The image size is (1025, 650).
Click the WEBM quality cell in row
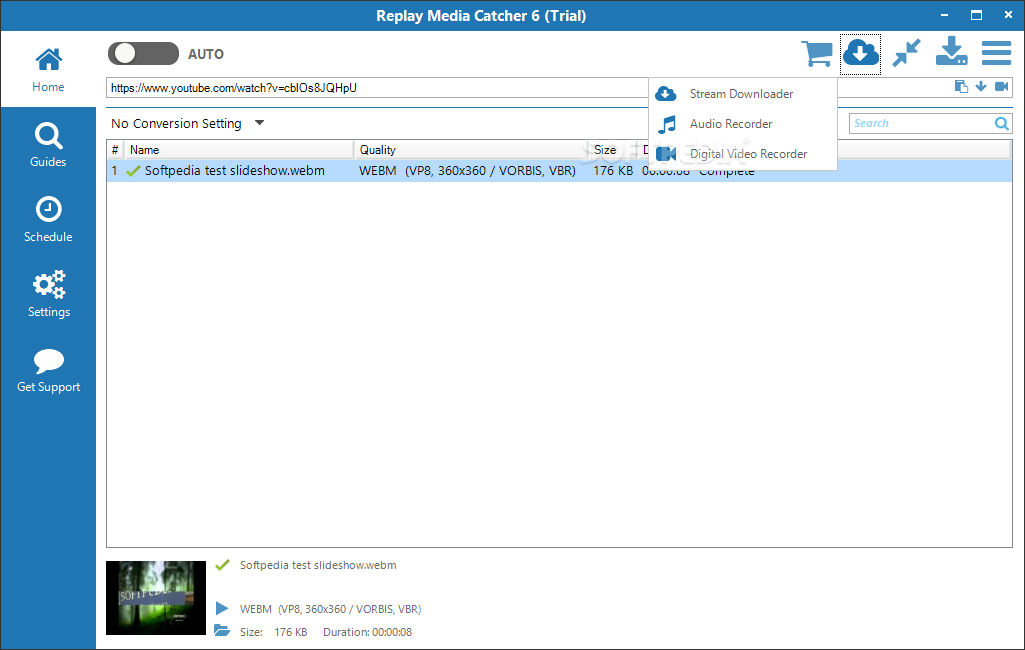[467, 171]
